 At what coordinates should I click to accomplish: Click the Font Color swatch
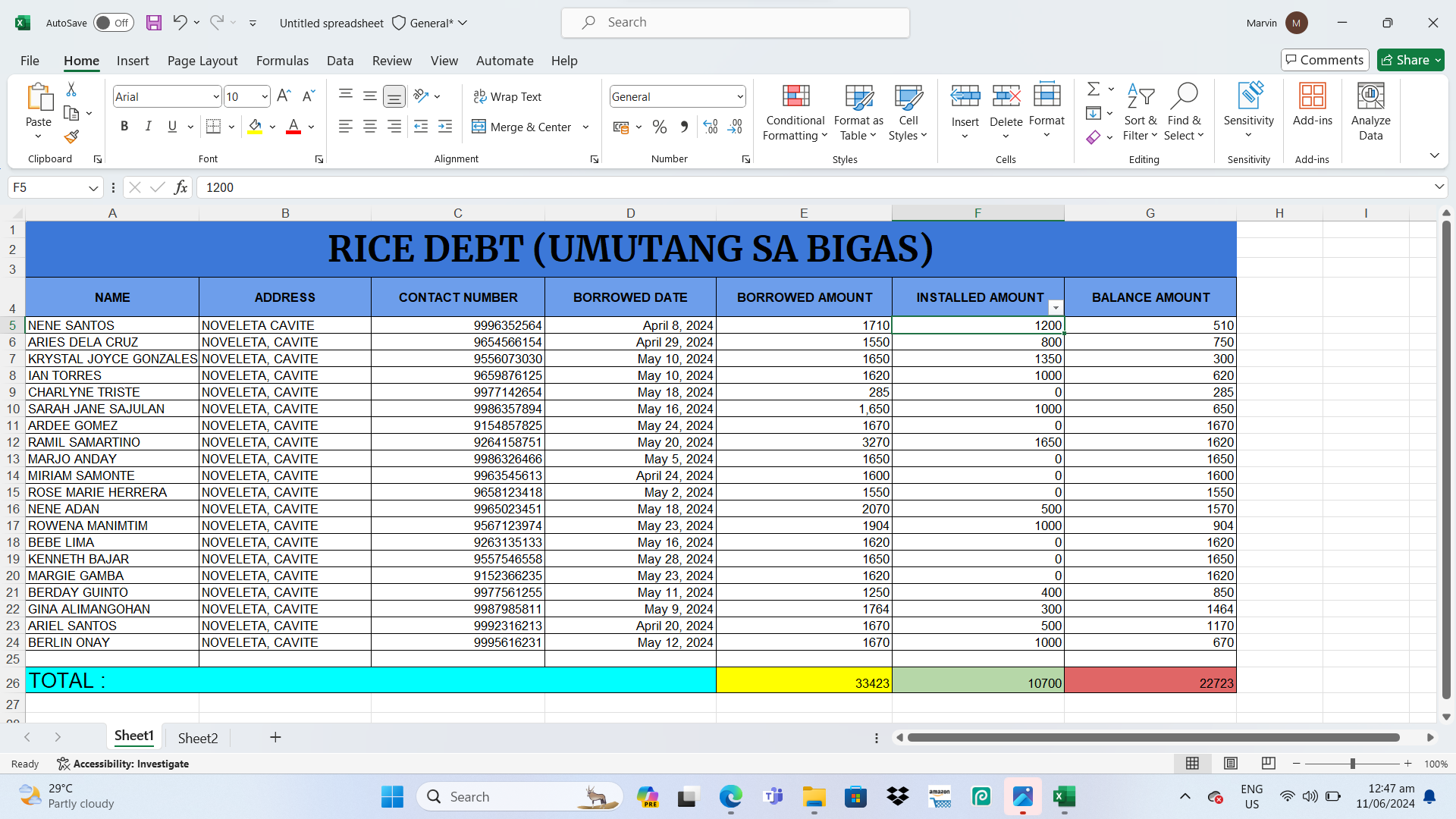(x=293, y=127)
